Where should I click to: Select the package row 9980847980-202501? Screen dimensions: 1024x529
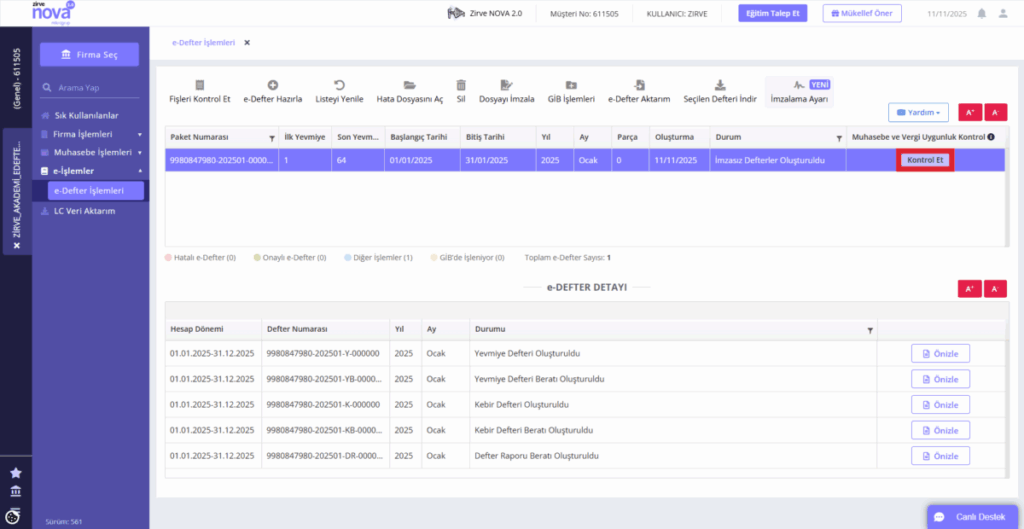pyautogui.click(x=584, y=160)
